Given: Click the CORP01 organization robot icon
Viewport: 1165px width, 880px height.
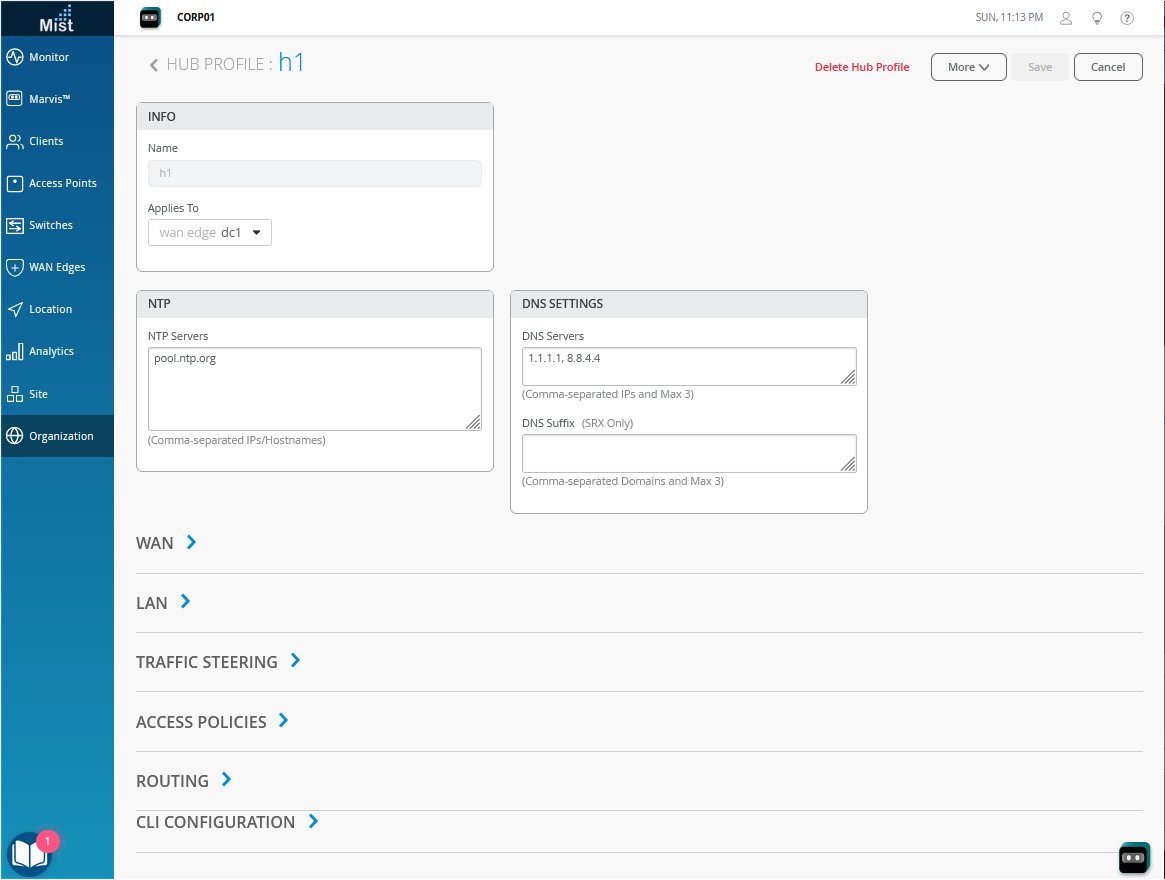Looking at the screenshot, I should click(x=150, y=17).
